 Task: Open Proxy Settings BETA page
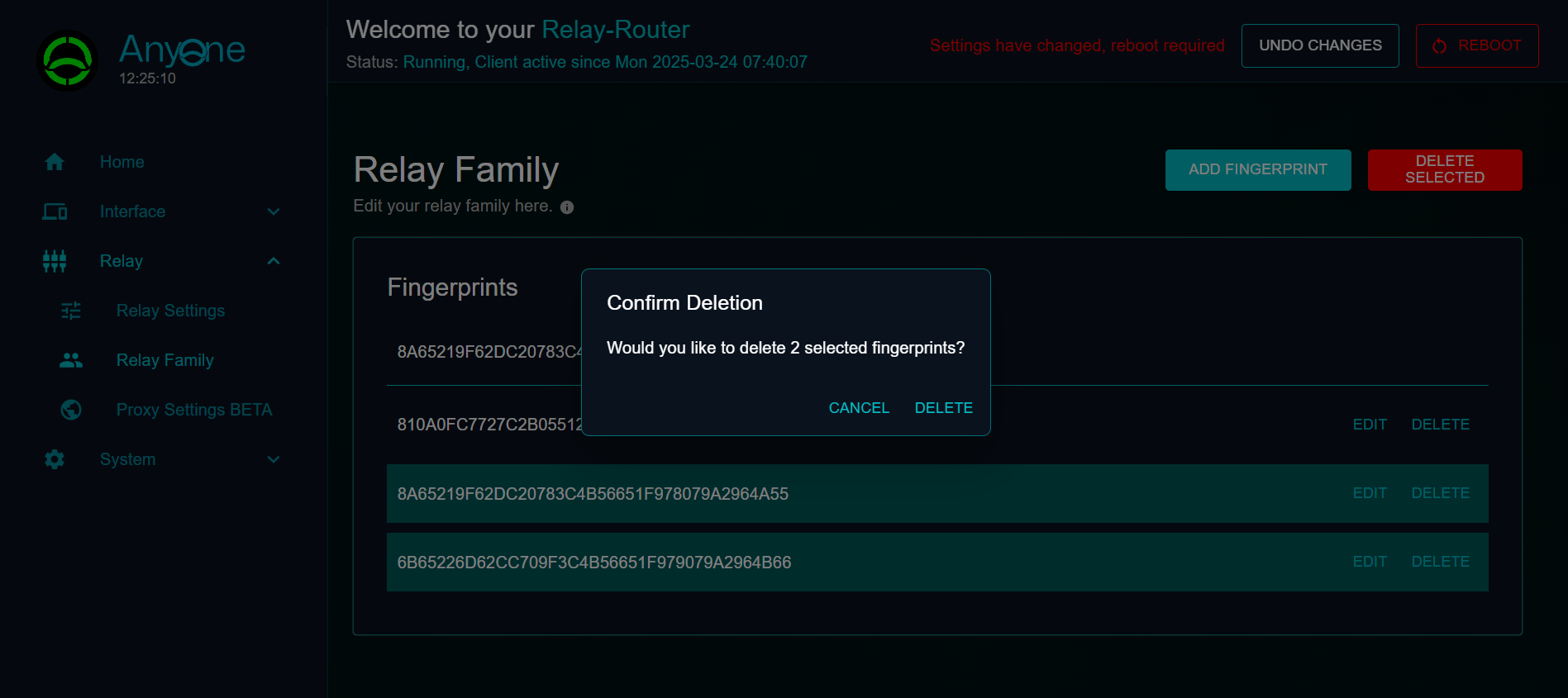pyautogui.click(x=193, y=410)
